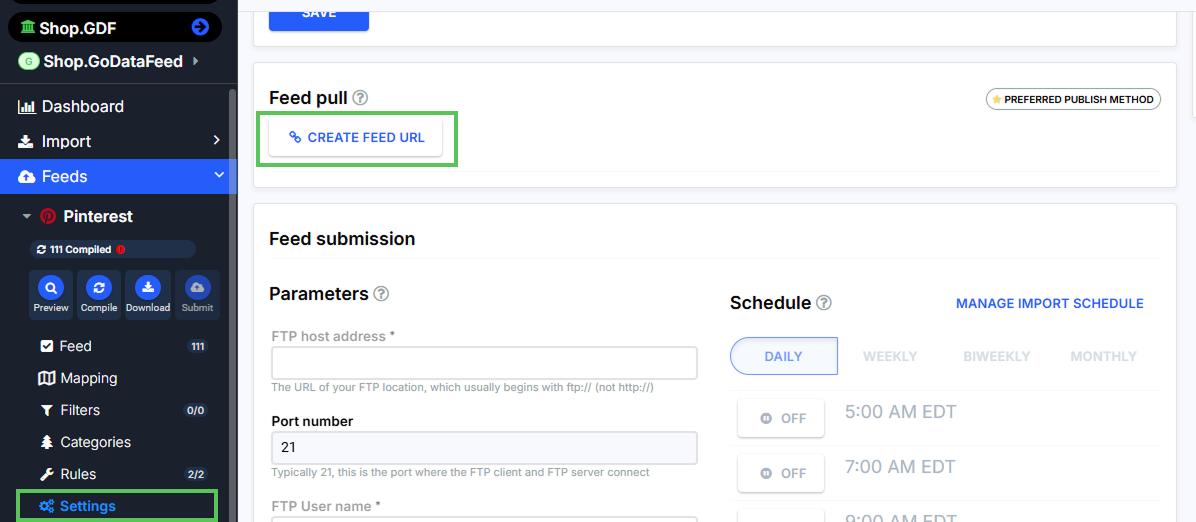
Task: Click the Download feed icon
Action: coord(147,288)
